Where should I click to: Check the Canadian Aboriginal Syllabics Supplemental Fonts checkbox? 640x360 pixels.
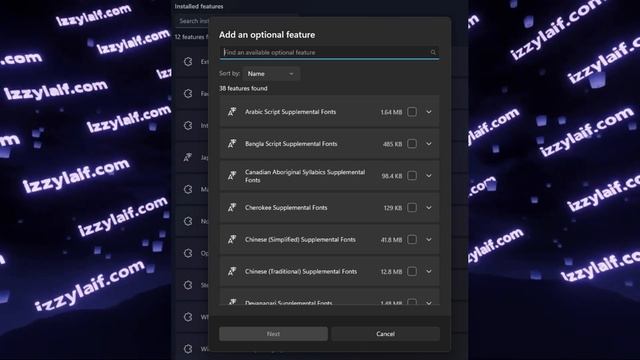tap(412, 176)
